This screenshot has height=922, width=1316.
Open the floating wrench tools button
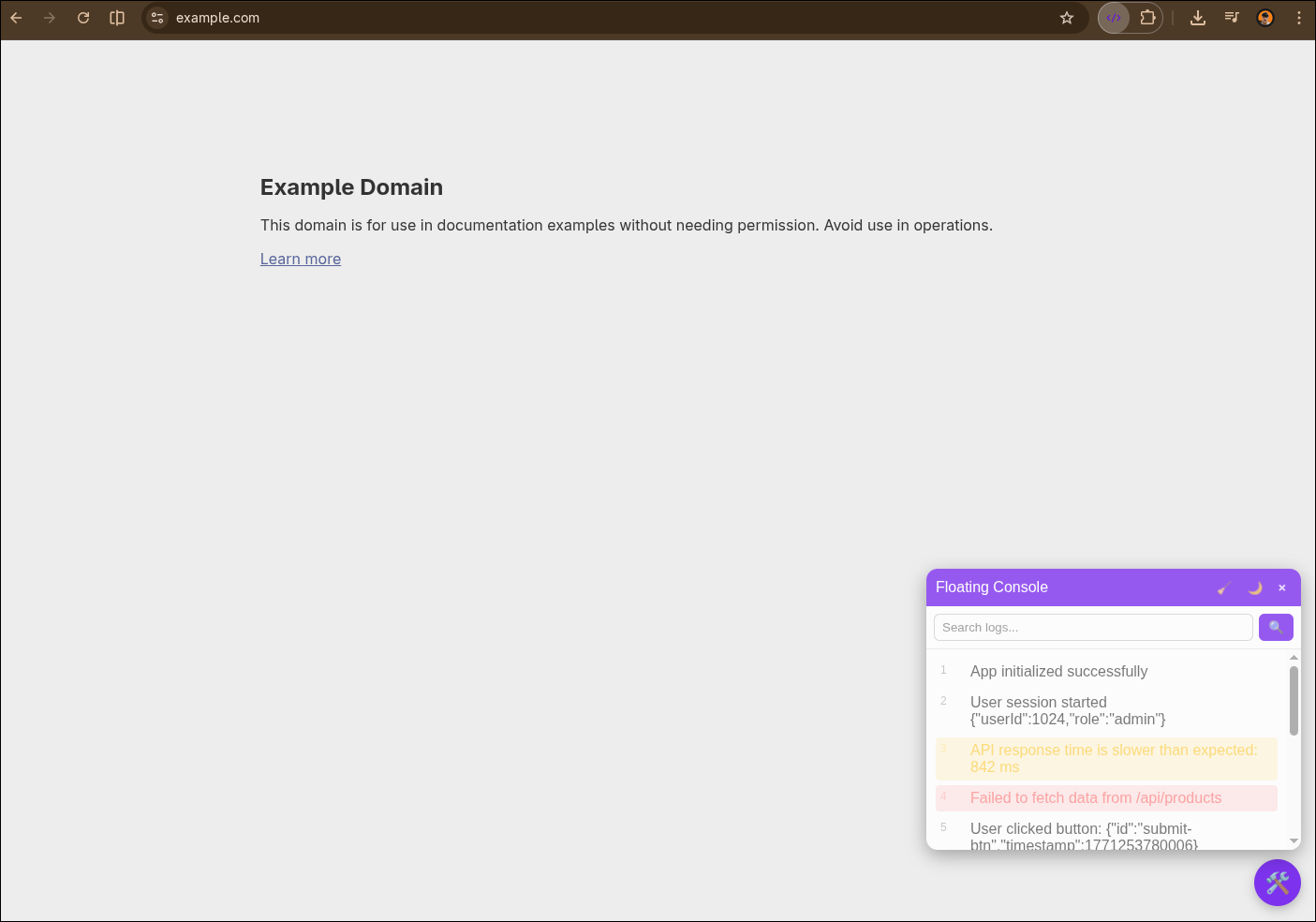pos(1277,882)
